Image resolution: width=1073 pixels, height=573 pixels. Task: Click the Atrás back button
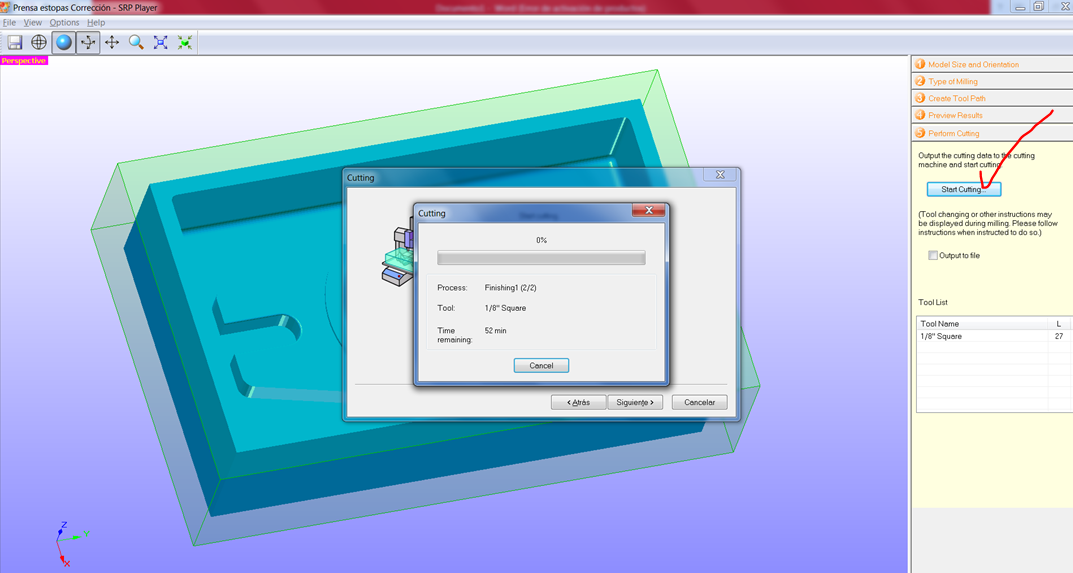tap(578, 403)
